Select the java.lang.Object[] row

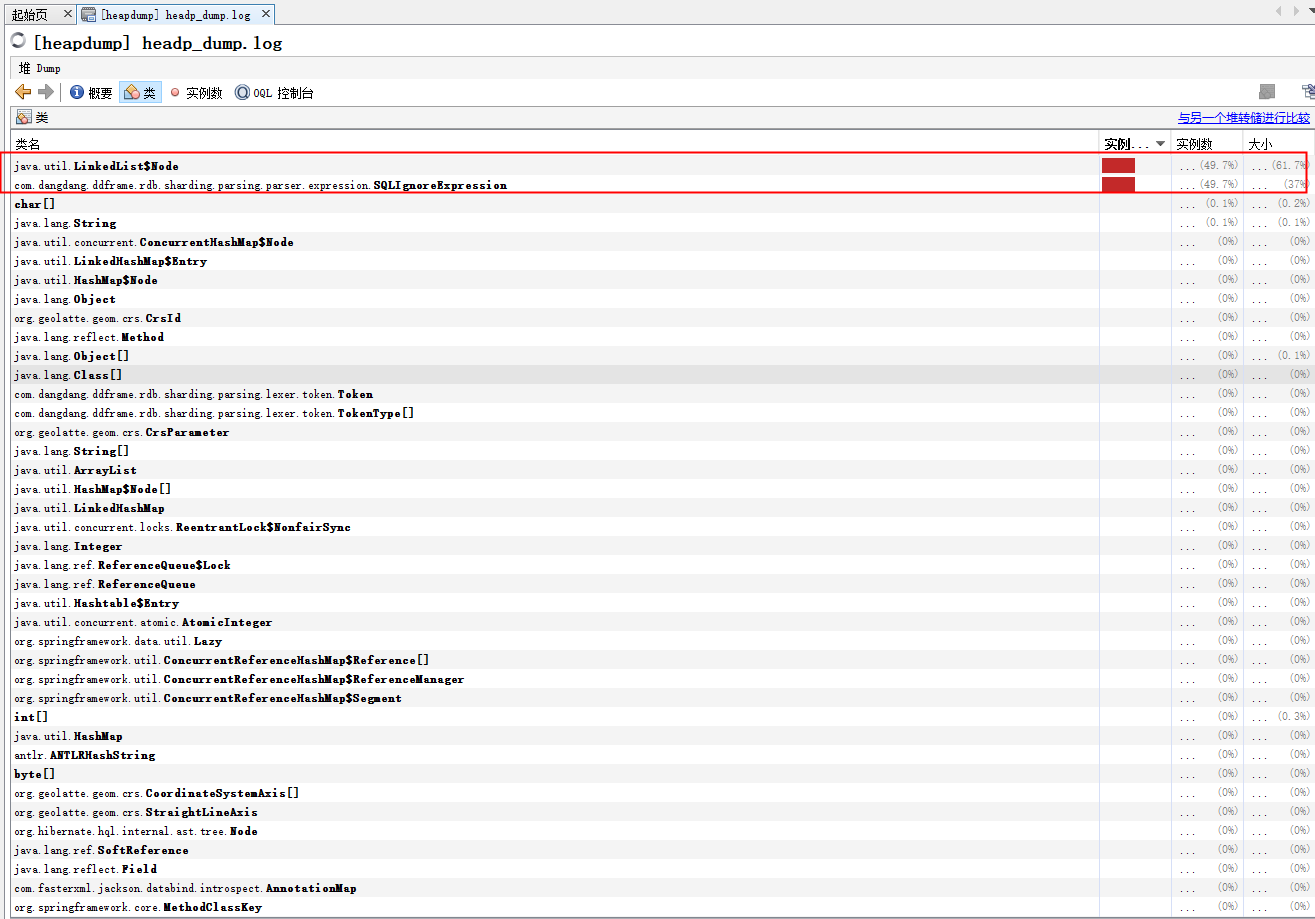pos(660,356)
